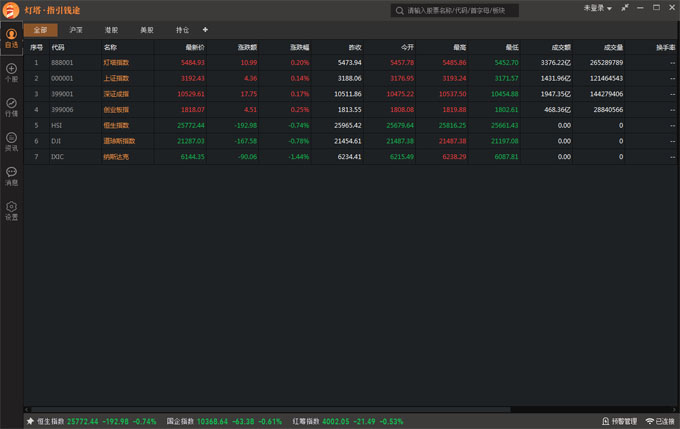
Task: Click the 灯塔 app logo
Action: 10,10
